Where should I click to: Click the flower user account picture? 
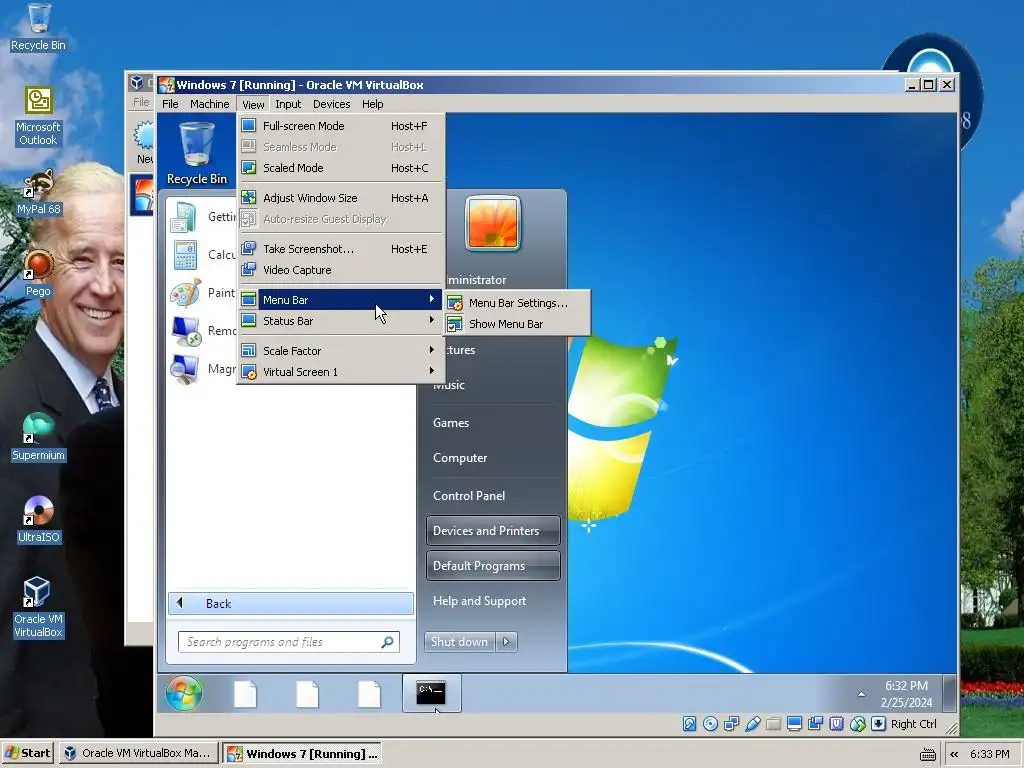tap(493, 224)
